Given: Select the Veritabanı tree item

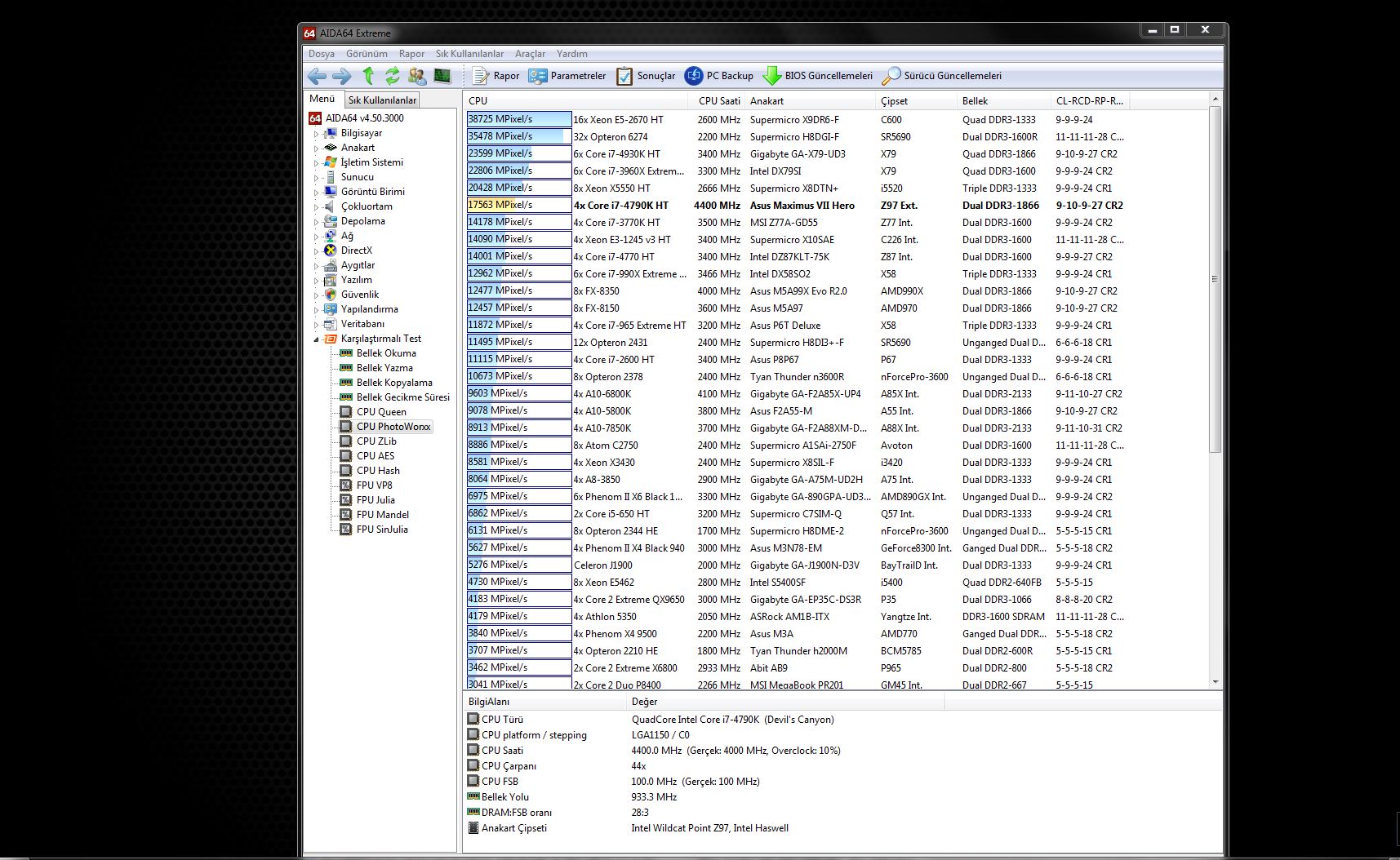Looking at the screenshot, I should pos(362,324).
